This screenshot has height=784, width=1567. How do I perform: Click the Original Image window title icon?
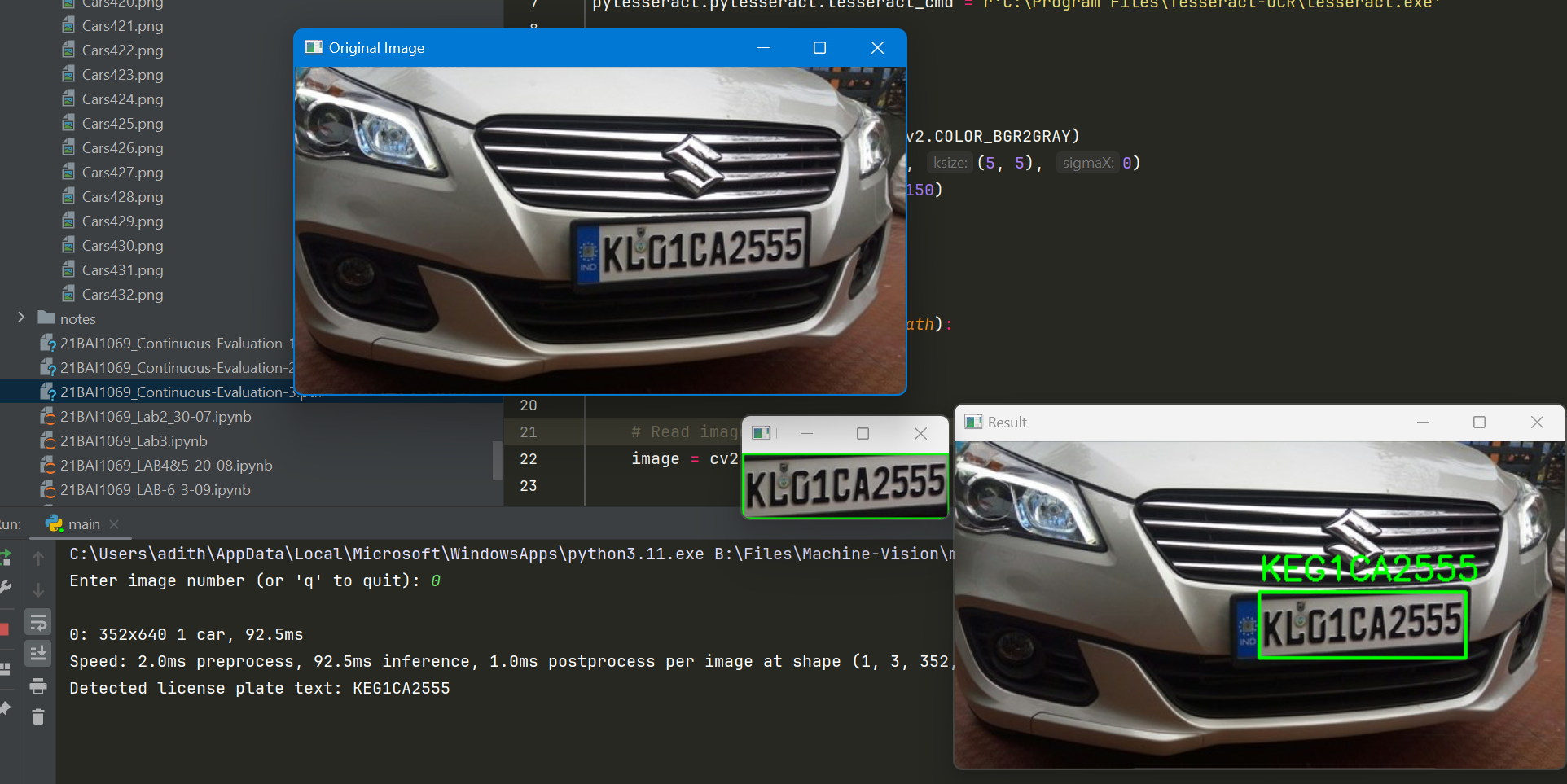pos(314,47)
